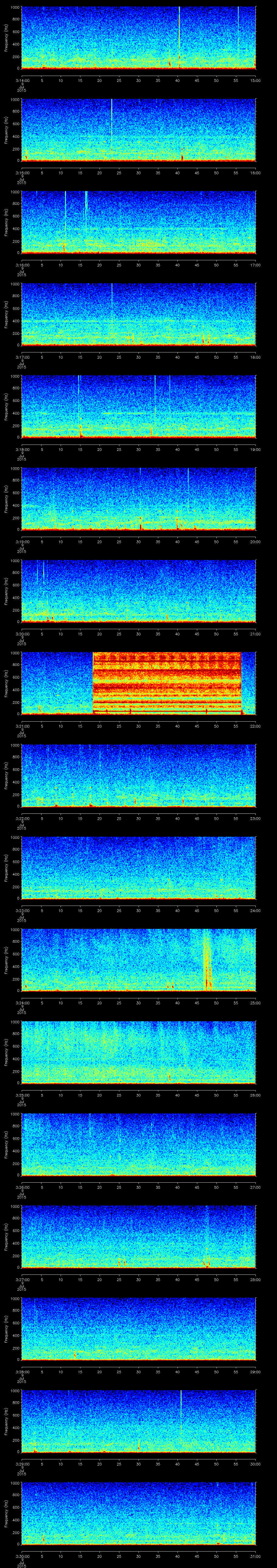Image resolution: width=277 pixels, height=1568 pixels.
Task: Select the spectrogram panel starting at 3:27:00
Action: [x=138, y=1237]
